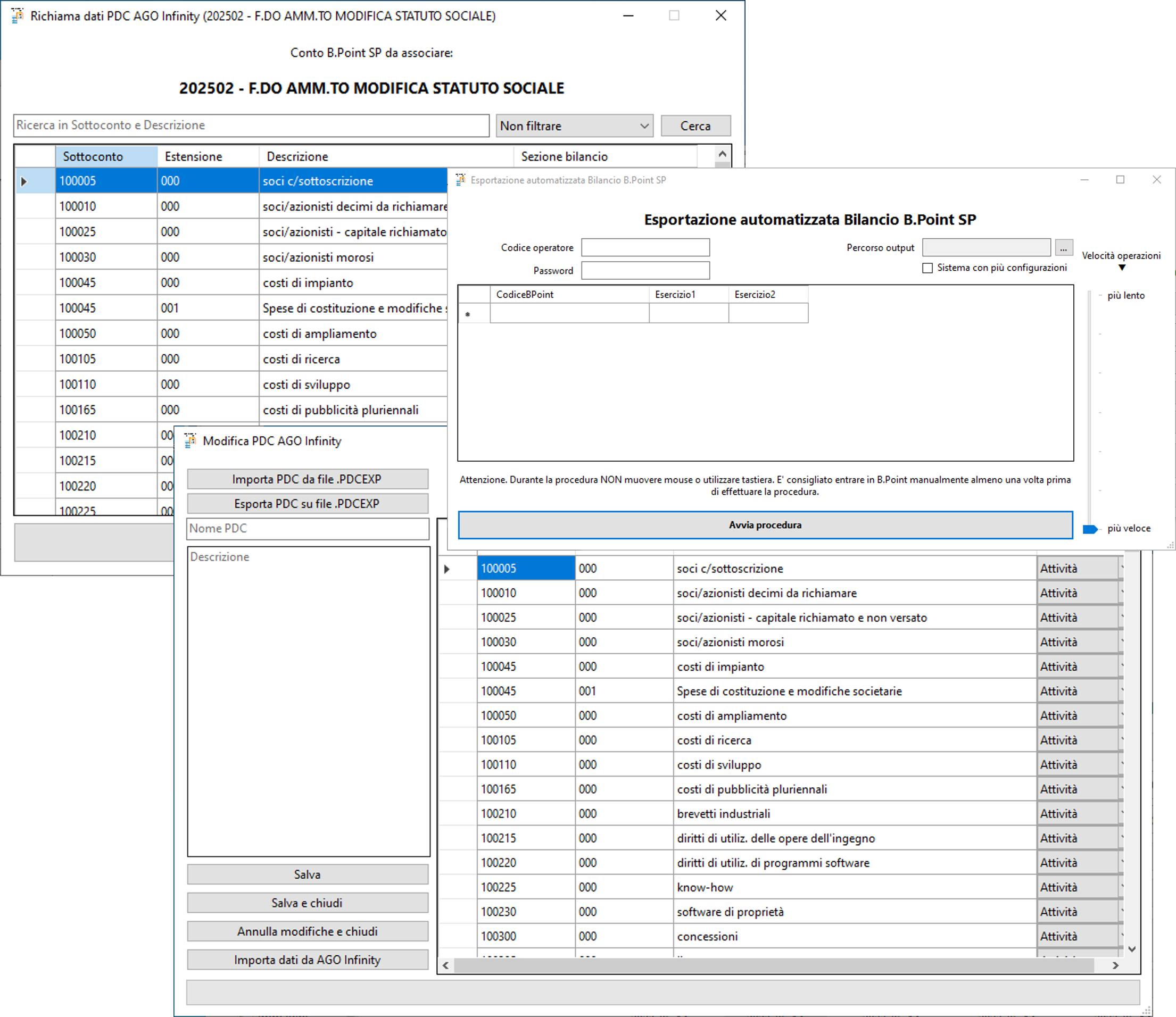Click right arrow of Modifica PDC horizontal scrollbar
The height and width of the screenshot is (1017, 1176).
1116,965
